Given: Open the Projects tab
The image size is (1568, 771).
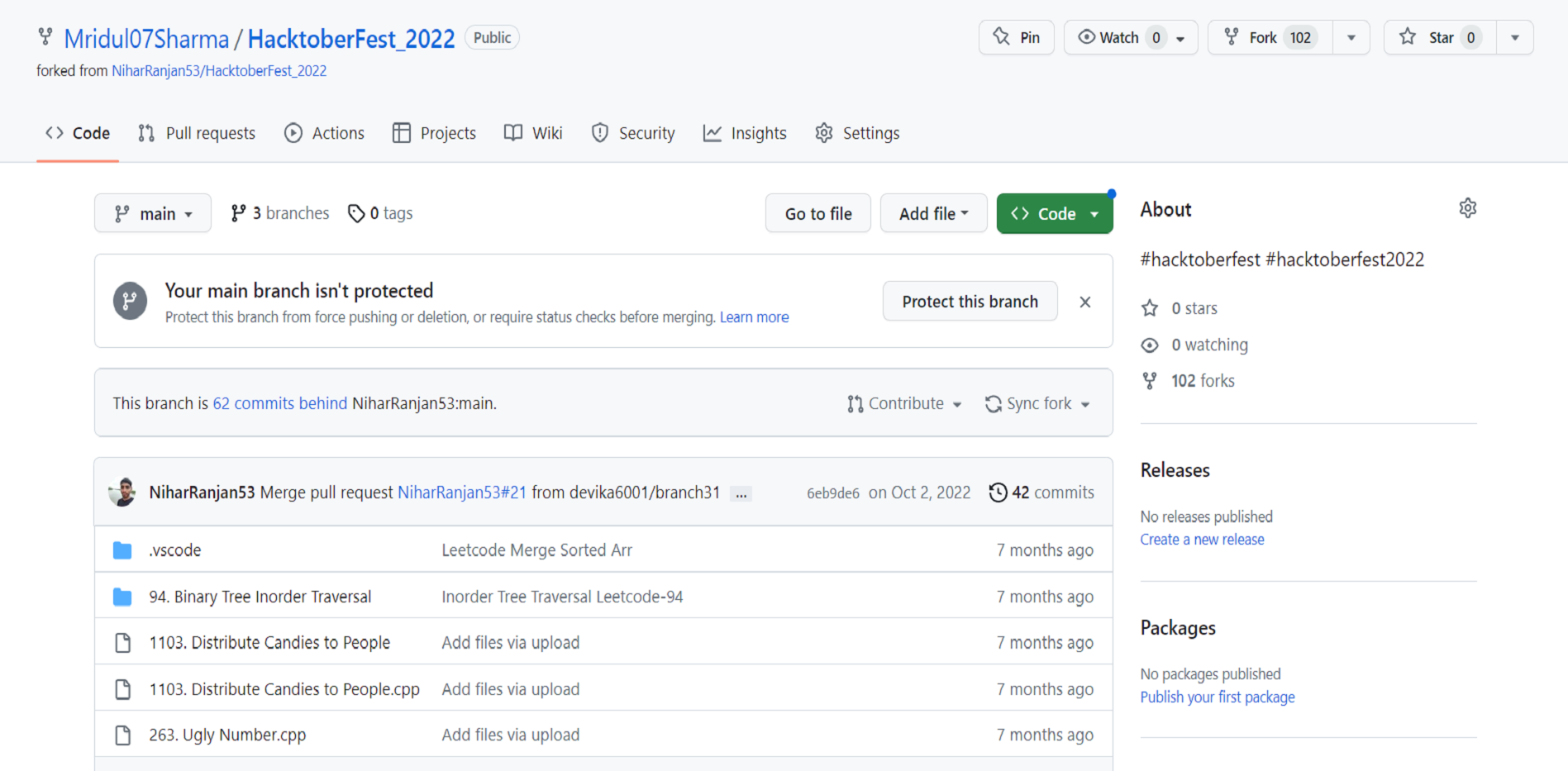Looking at the screenshot, I should [x=434, y=133].
